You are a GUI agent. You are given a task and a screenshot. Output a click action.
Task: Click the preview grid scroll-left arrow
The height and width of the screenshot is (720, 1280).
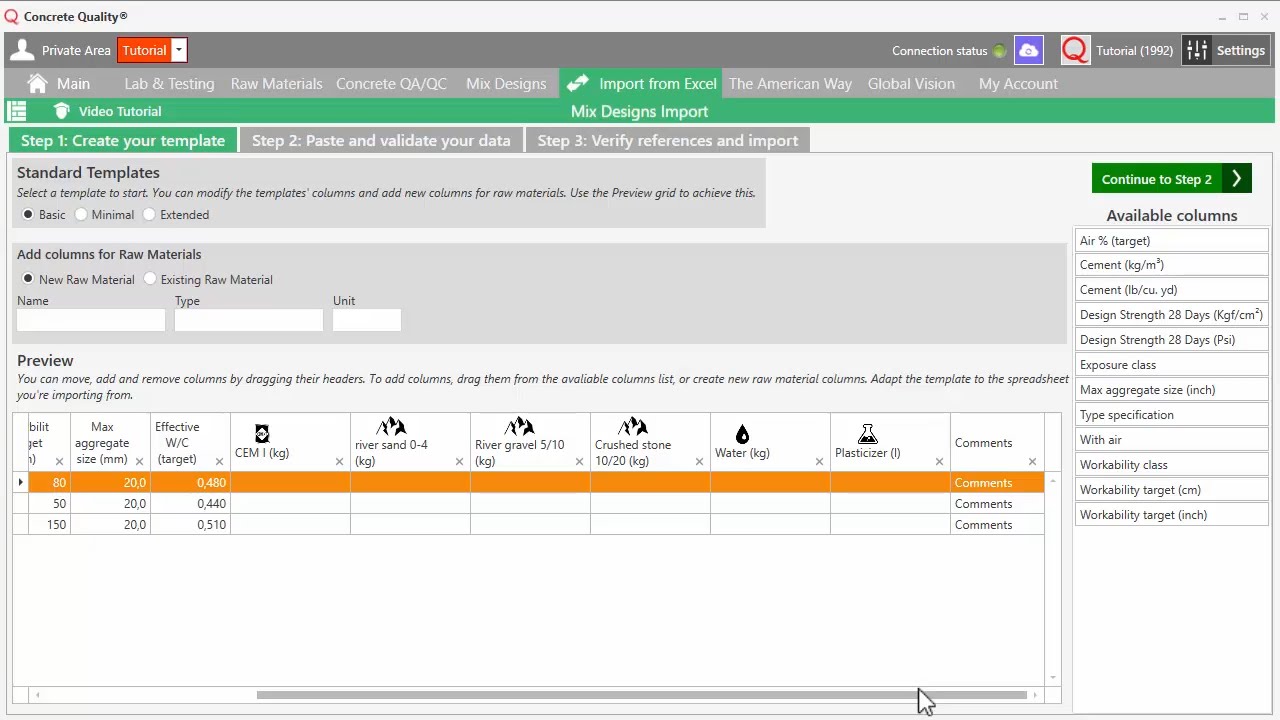click(x=37, y=695)
